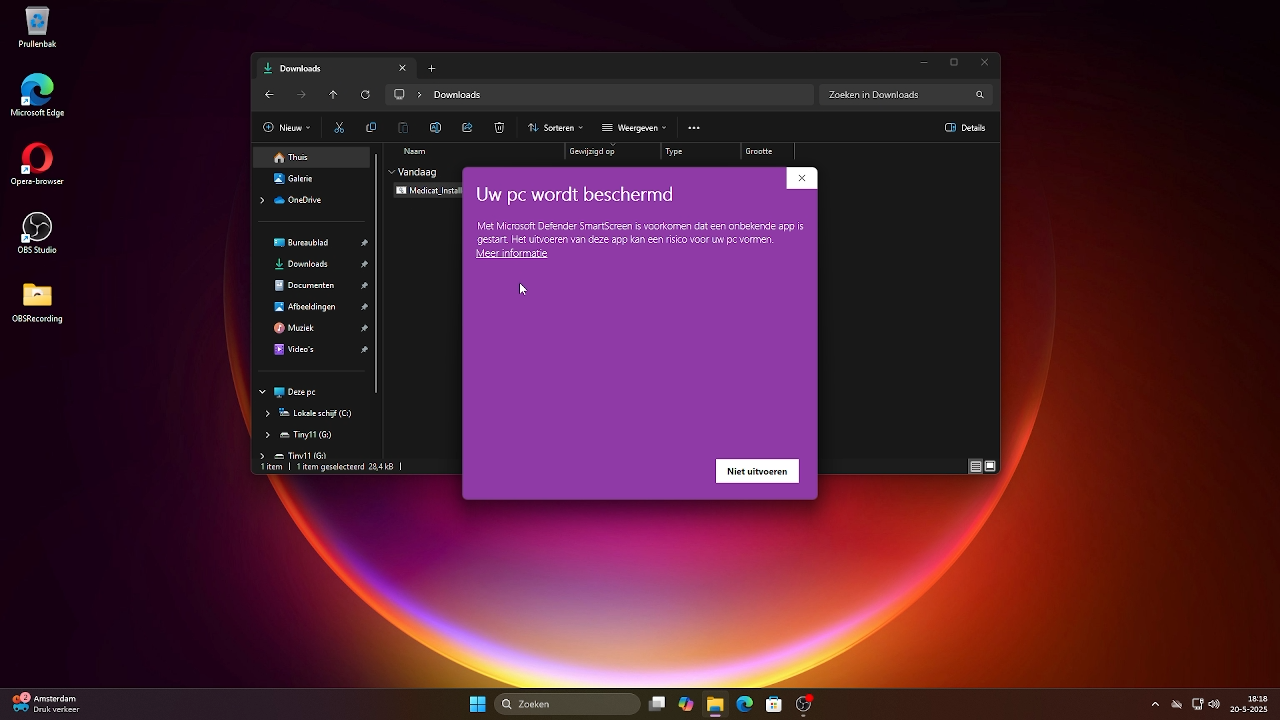The height and width of the screenshot is (720, 1280).
Task: Collapse the Vandaag group
Action: (x=392, y=172)
